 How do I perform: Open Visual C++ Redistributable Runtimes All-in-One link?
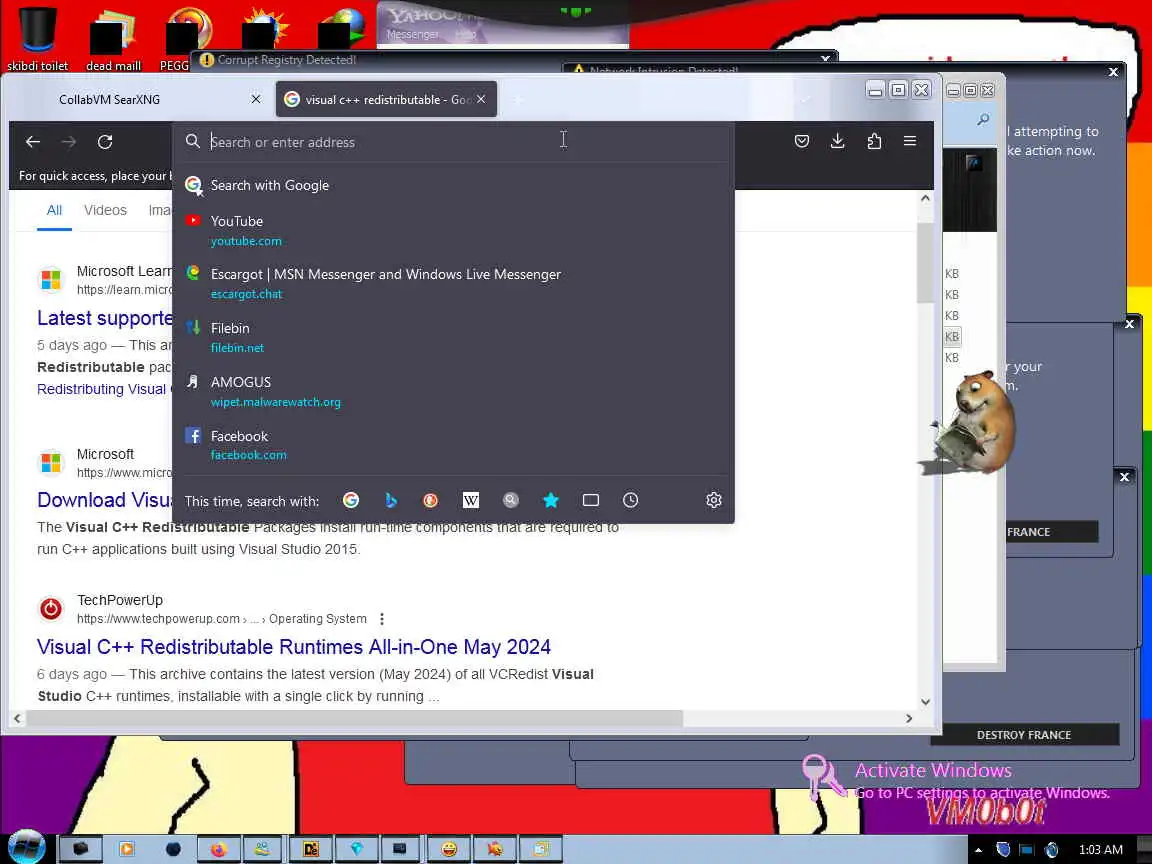coord(294,647)
